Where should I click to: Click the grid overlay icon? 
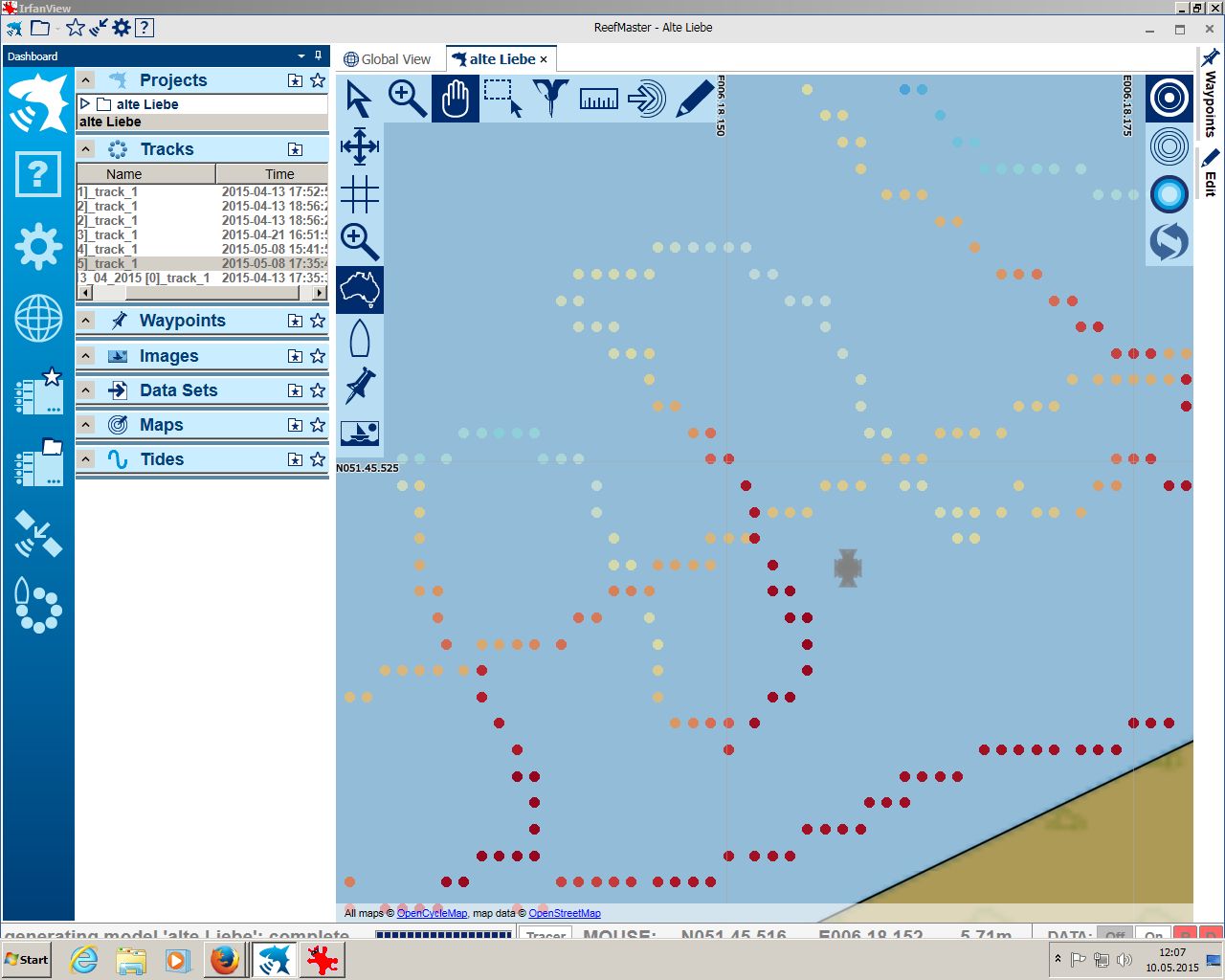pos(360,194)
